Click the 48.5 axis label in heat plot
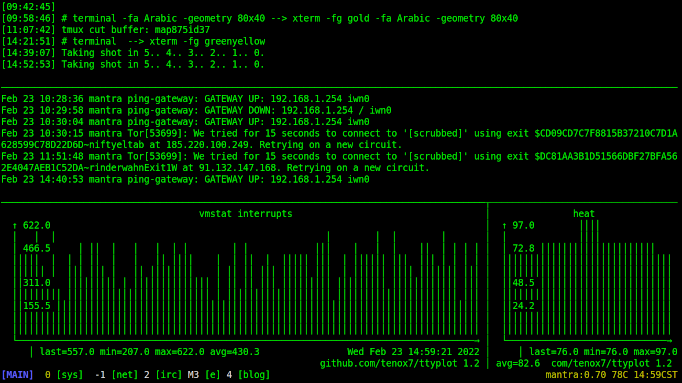This screenshot has height=383, width=682. click(523, 283)
